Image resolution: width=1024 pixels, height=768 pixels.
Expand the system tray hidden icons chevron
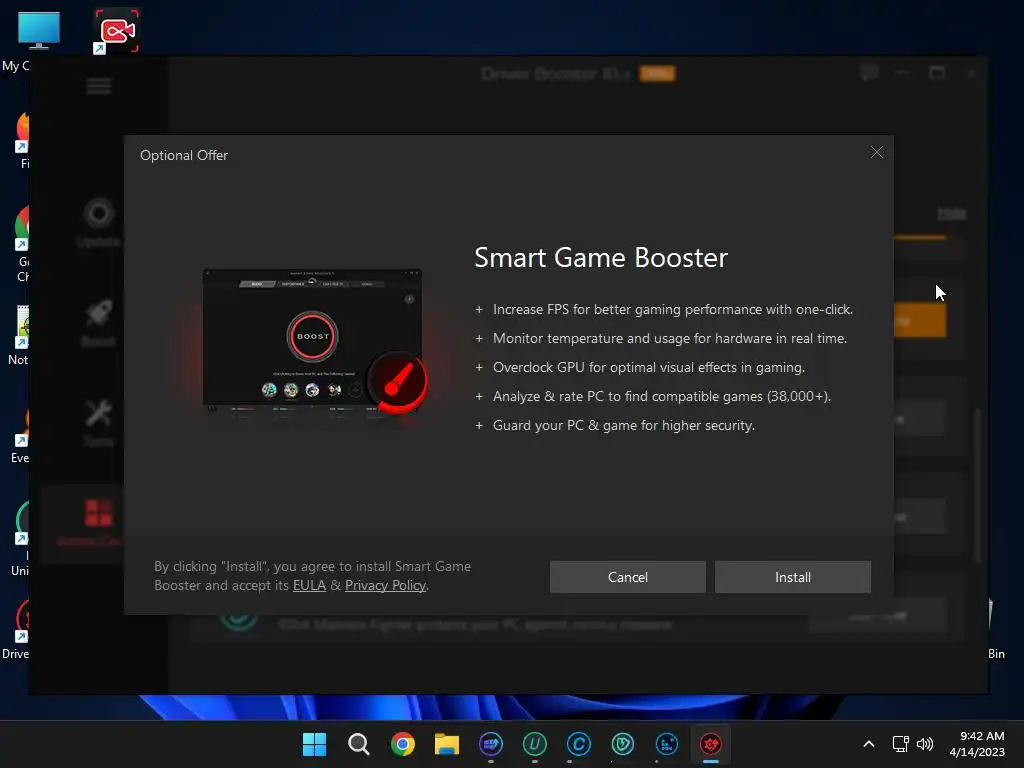(869, 744)
